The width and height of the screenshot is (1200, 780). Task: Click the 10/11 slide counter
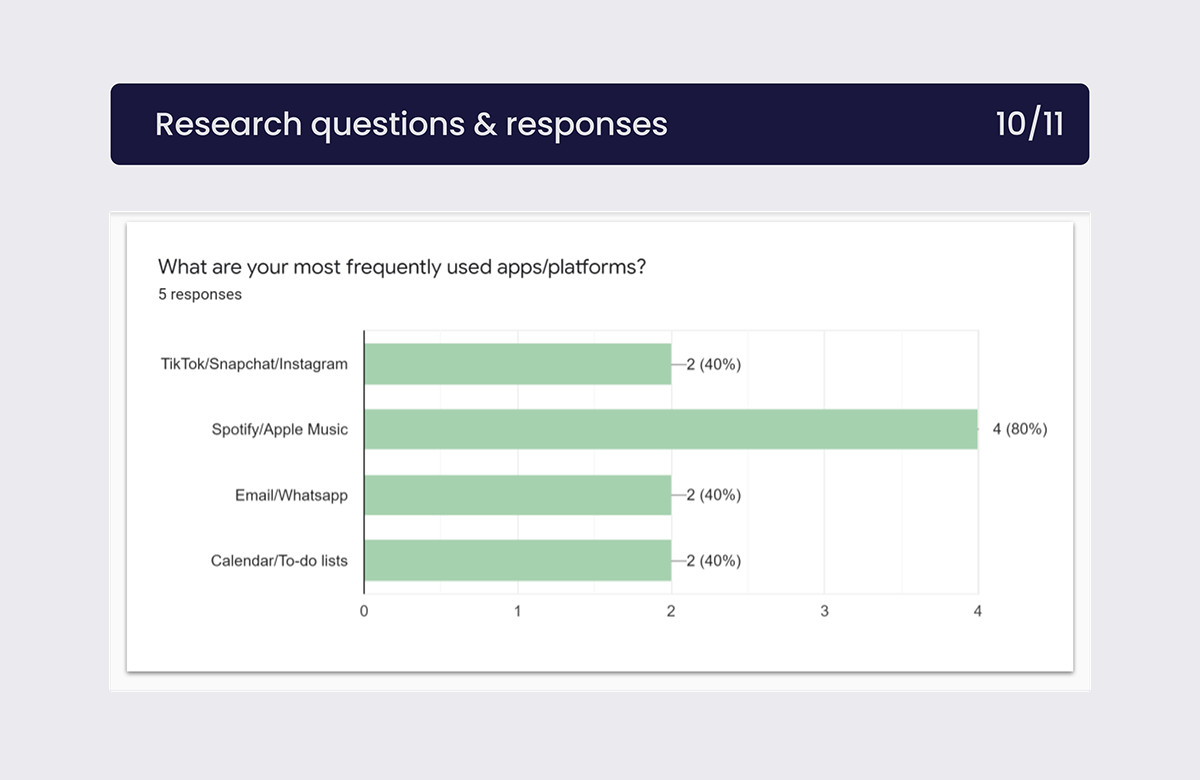click(x=1029, y=124)
